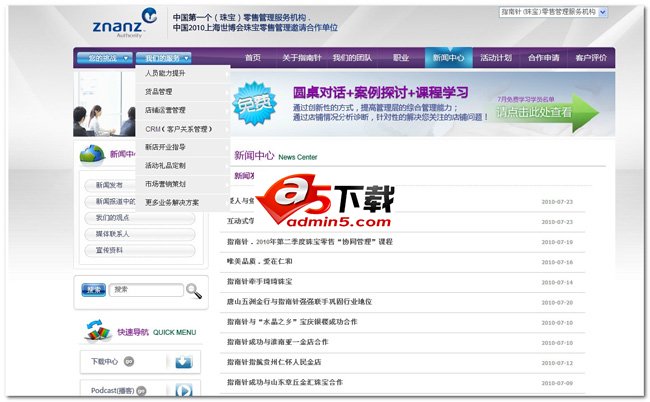Go to 首页 in the navigation bar

(253, 58)
